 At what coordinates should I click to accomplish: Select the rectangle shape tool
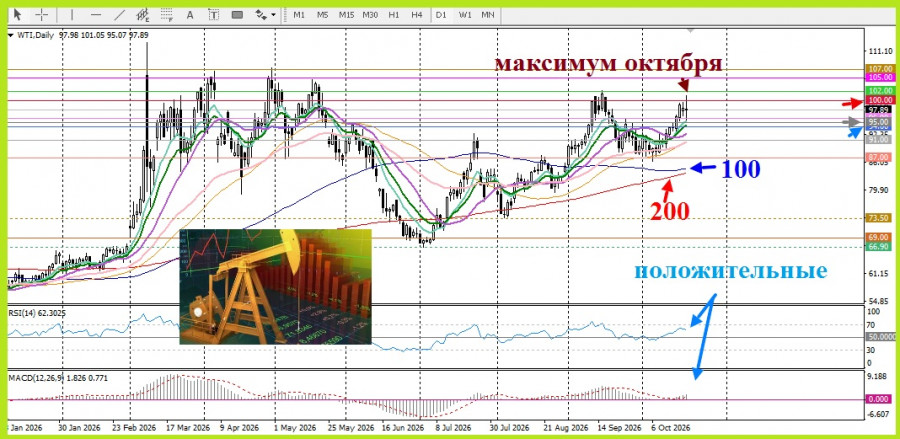point(237,15)
